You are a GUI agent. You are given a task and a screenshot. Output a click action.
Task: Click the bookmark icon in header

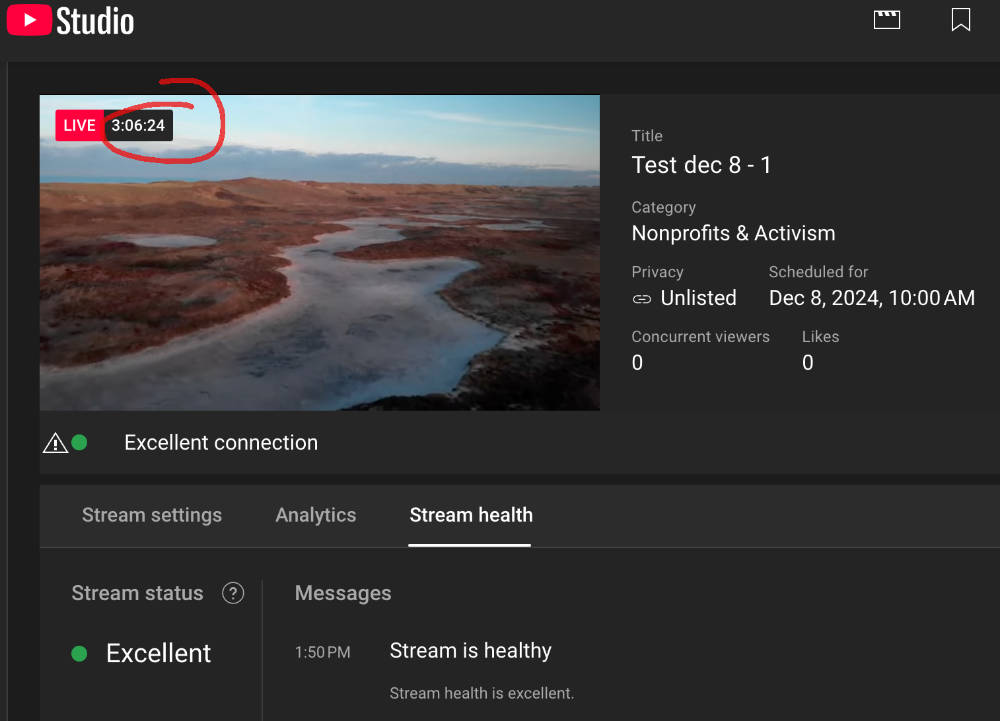(961, 19)
